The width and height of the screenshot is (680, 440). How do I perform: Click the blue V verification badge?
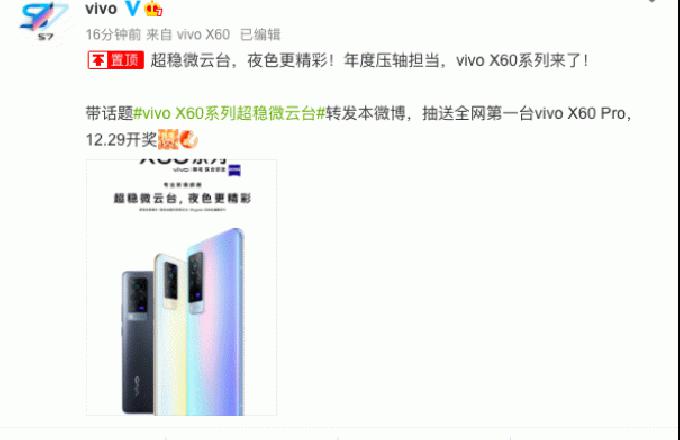pos(132,8)
